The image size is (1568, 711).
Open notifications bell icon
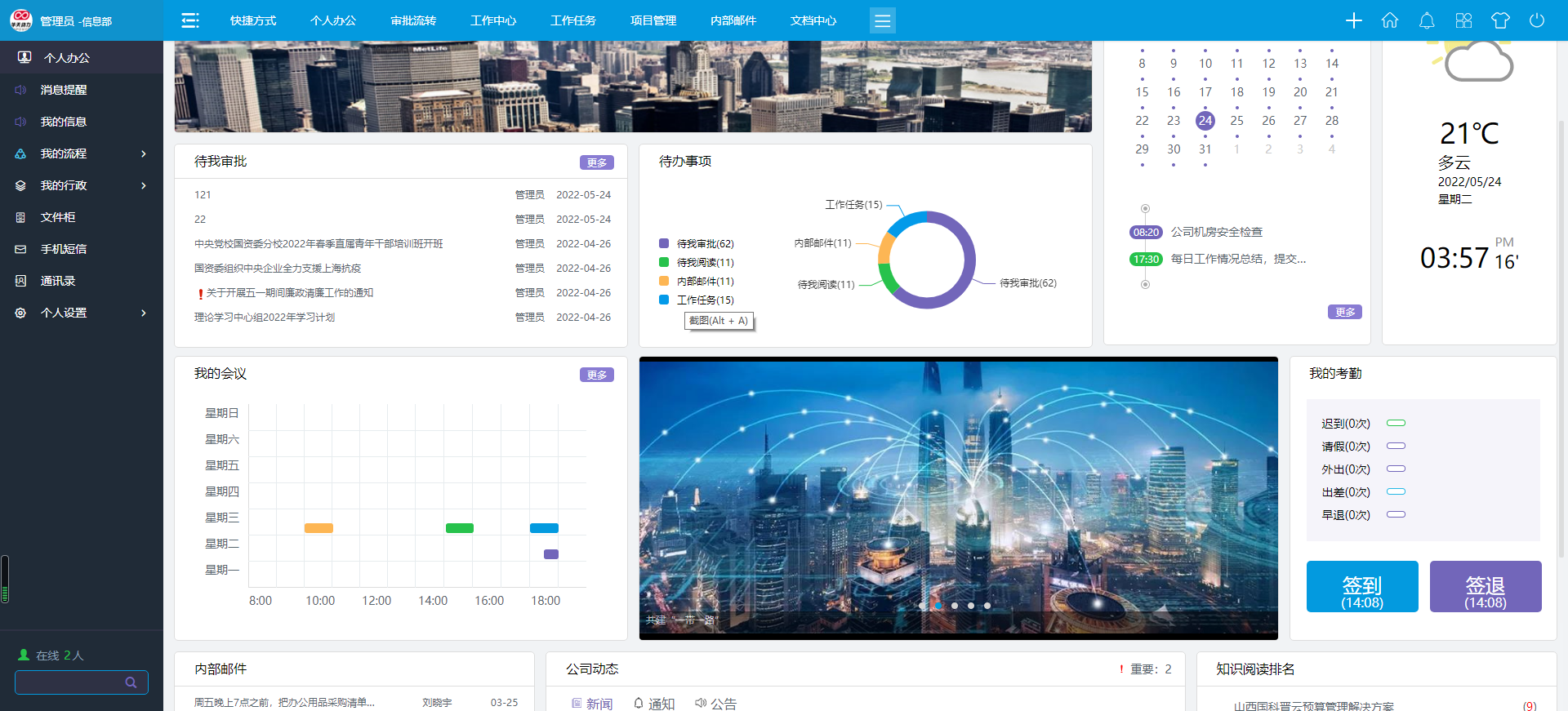(1427, 20)
